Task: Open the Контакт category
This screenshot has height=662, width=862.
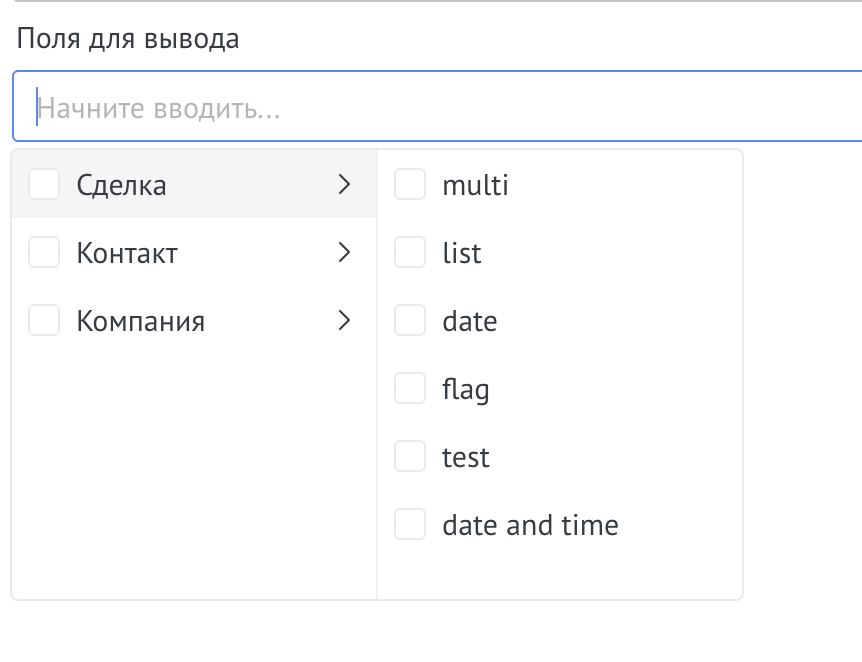Action: point(194,252)
